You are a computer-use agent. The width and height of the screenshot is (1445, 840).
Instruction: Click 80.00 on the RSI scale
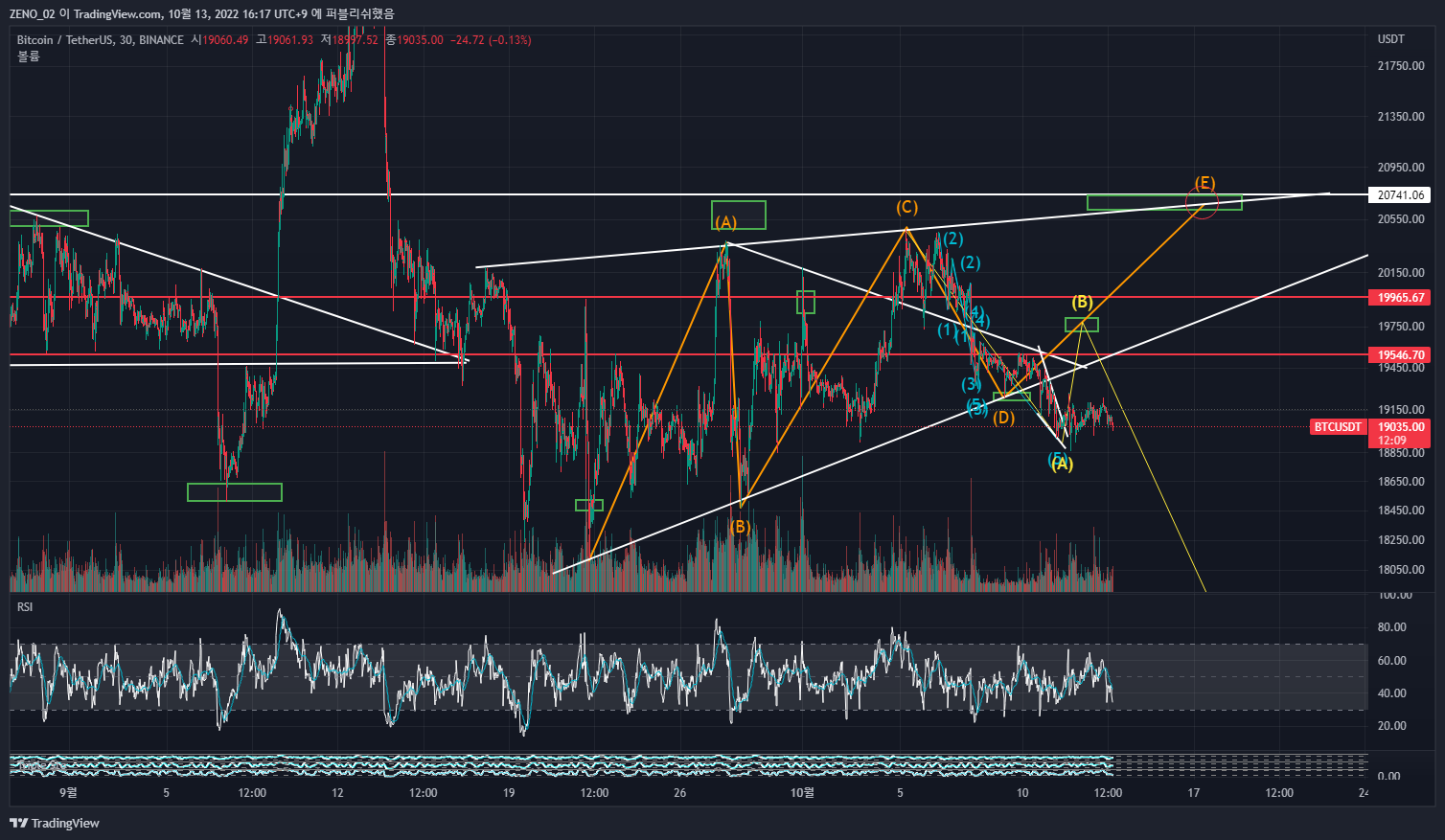tap(1392, 627)
